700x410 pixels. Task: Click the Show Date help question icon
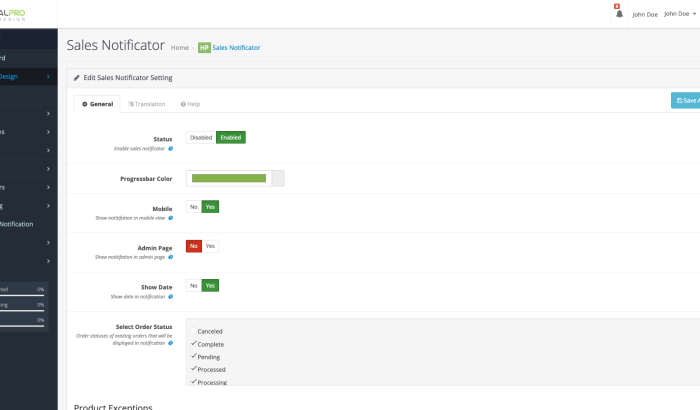click(171, 297)
